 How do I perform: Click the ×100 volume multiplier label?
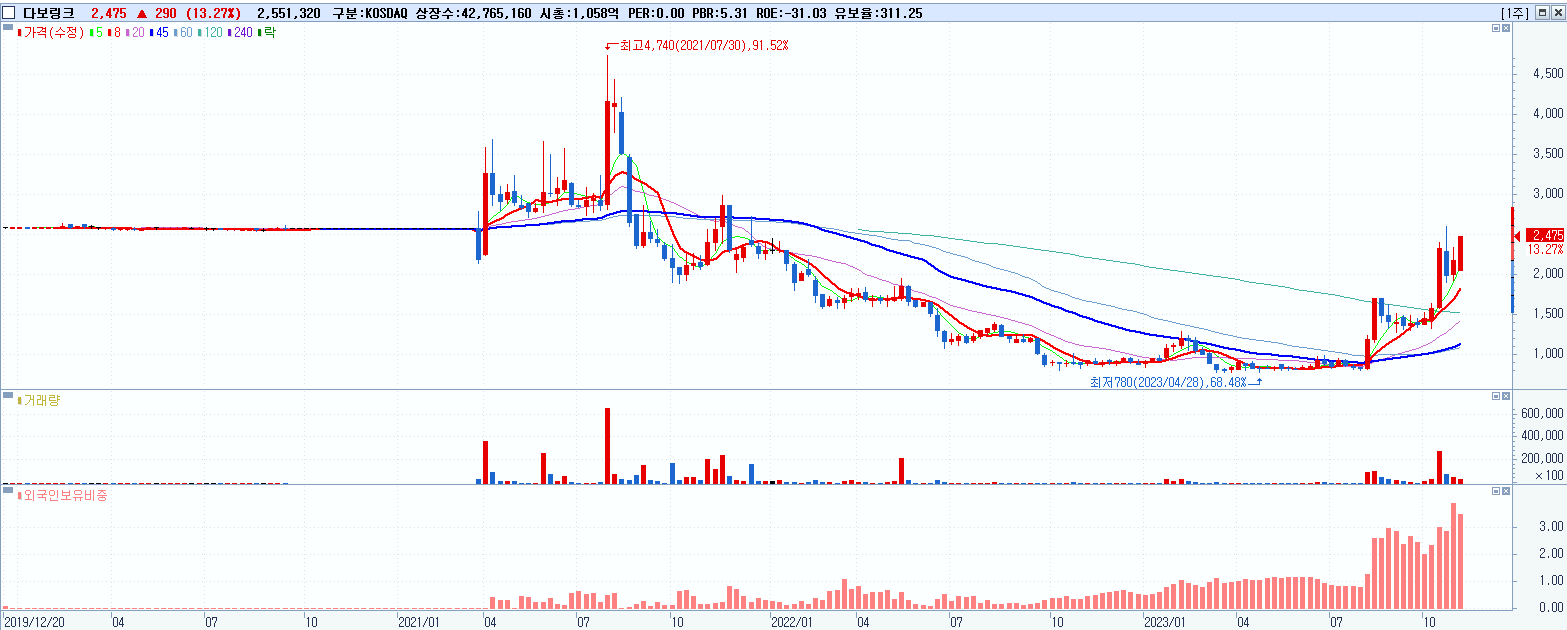1549,477
